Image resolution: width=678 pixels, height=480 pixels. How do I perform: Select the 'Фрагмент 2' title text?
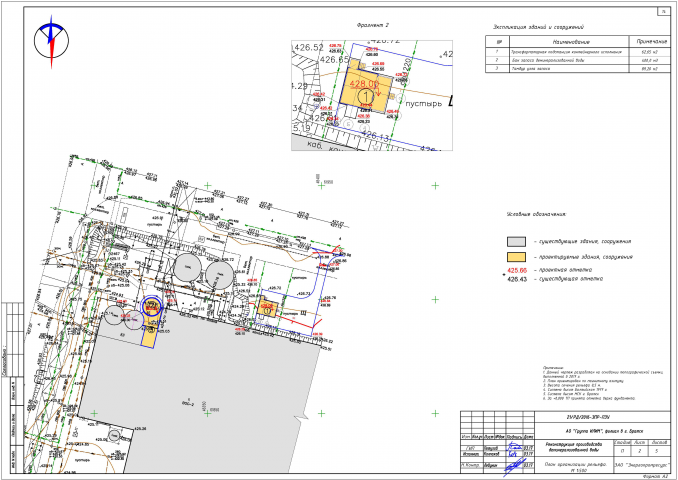(373, 25)
